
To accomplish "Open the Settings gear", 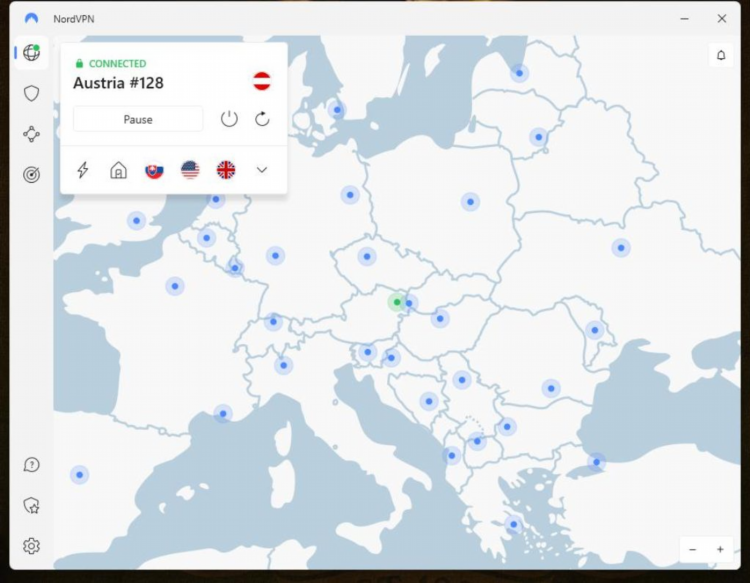I will [x=32, y=546].
